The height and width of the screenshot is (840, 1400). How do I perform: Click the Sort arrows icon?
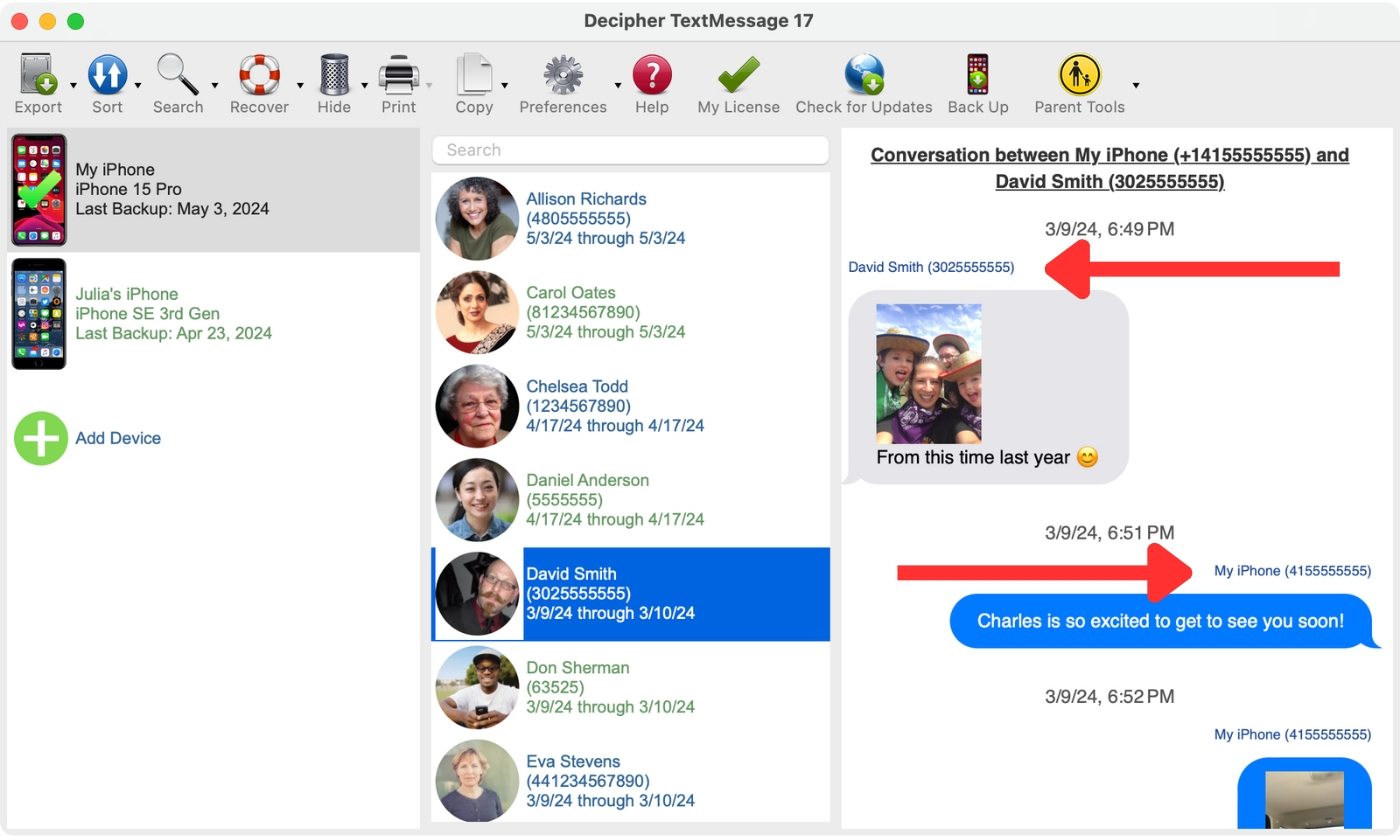(x=107, y=76)
